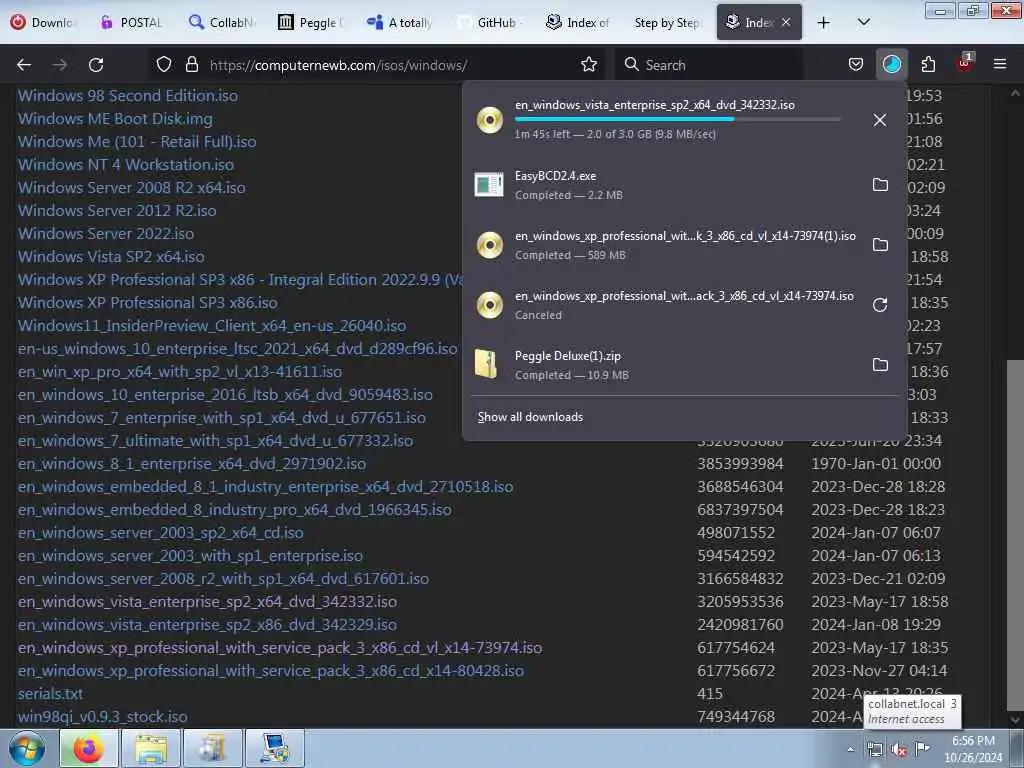Open win98qi_v0.9.3_stock.iso link
This screenshot has width=1024, height=768.
tap(103, 717)
